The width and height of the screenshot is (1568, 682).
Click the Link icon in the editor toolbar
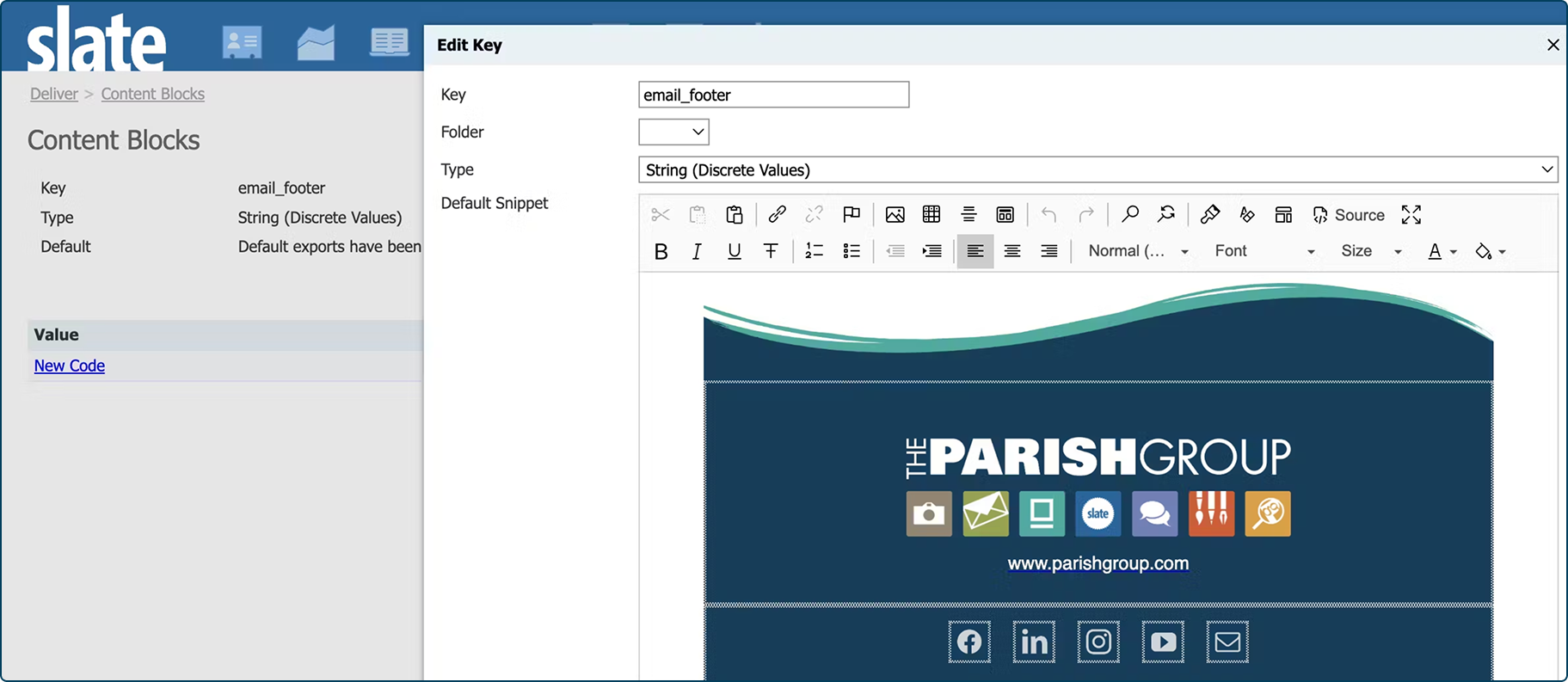pyautogui.click(x=777, y=215)
